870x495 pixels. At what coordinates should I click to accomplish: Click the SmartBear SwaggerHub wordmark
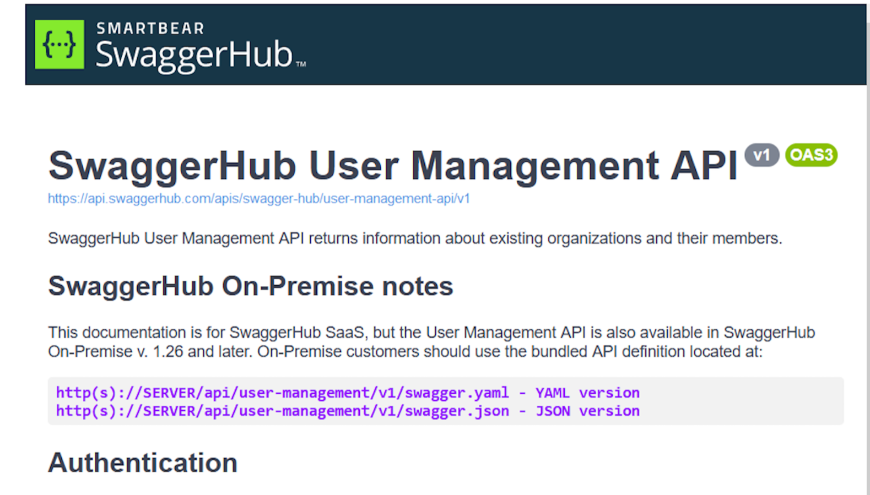(x=201, y=47)
